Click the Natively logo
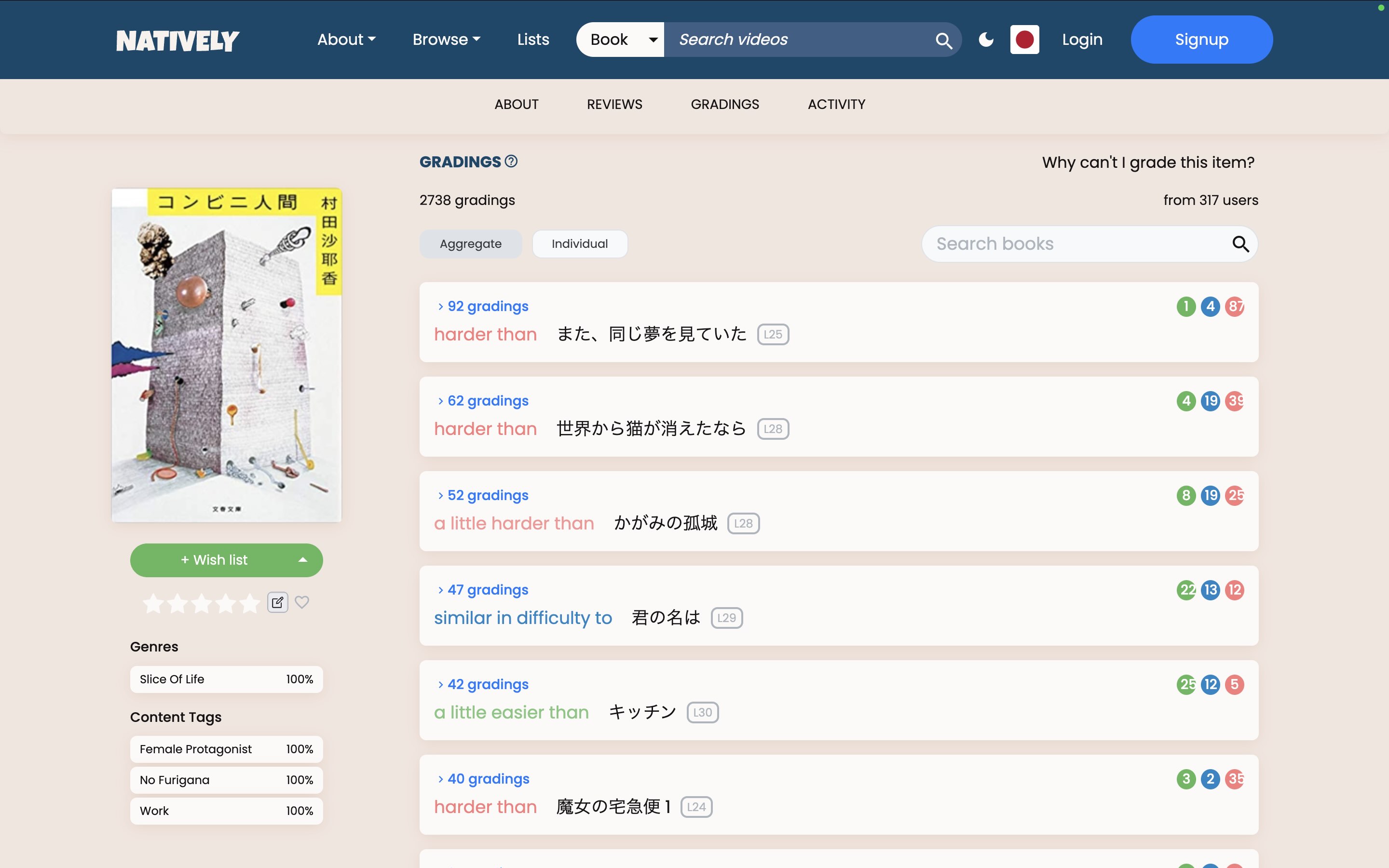Screen dimensions: 1389x868 (177, 40)
